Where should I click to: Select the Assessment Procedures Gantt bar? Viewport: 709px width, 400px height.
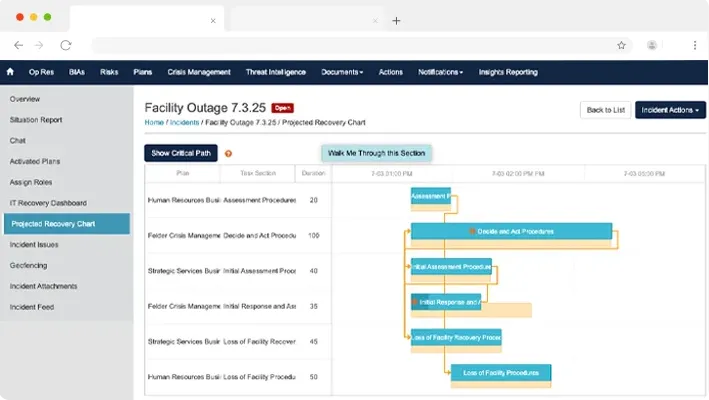coord(431,196)
